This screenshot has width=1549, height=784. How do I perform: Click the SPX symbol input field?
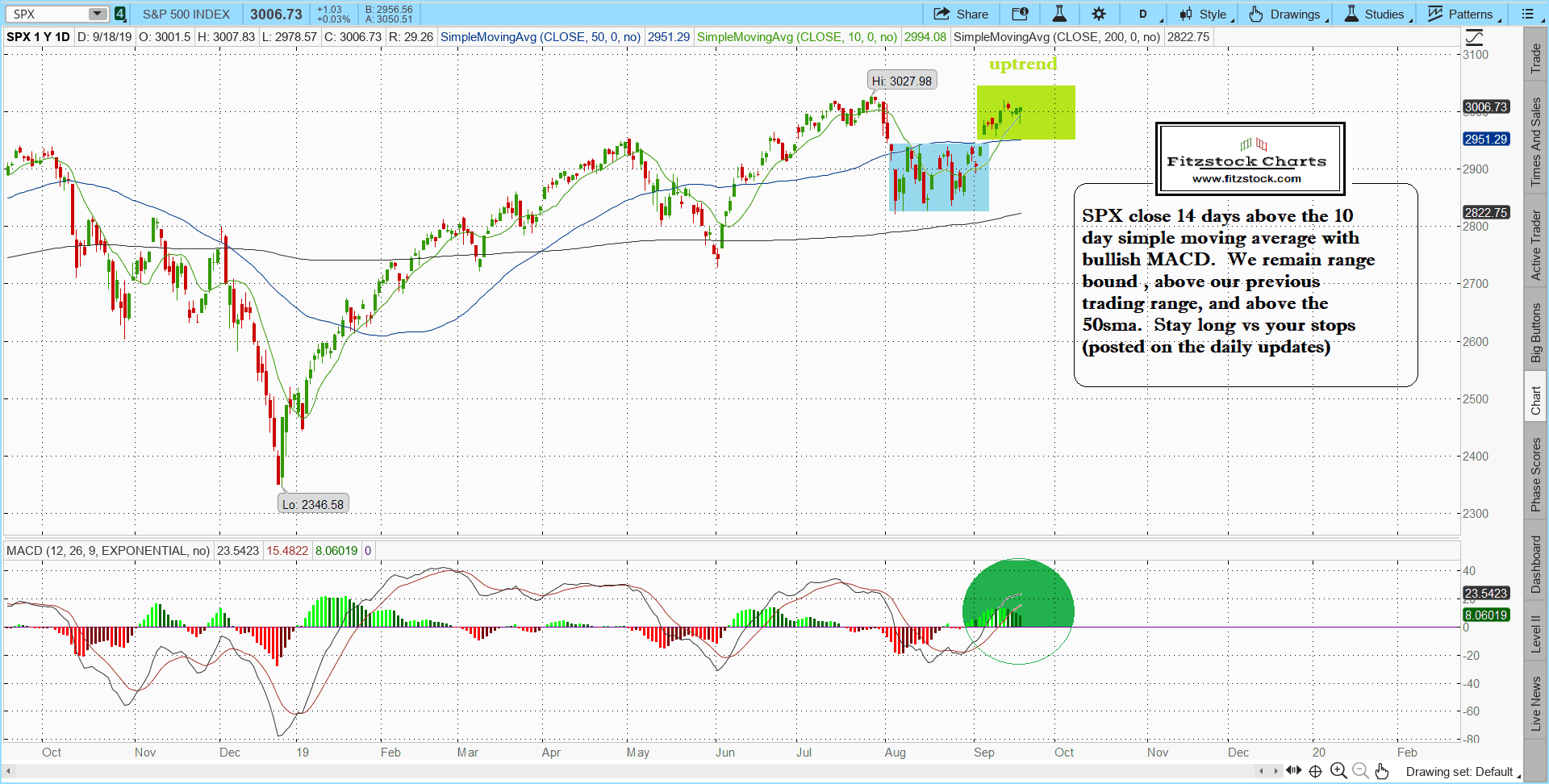pyautogui.click(x=48, y=14)
